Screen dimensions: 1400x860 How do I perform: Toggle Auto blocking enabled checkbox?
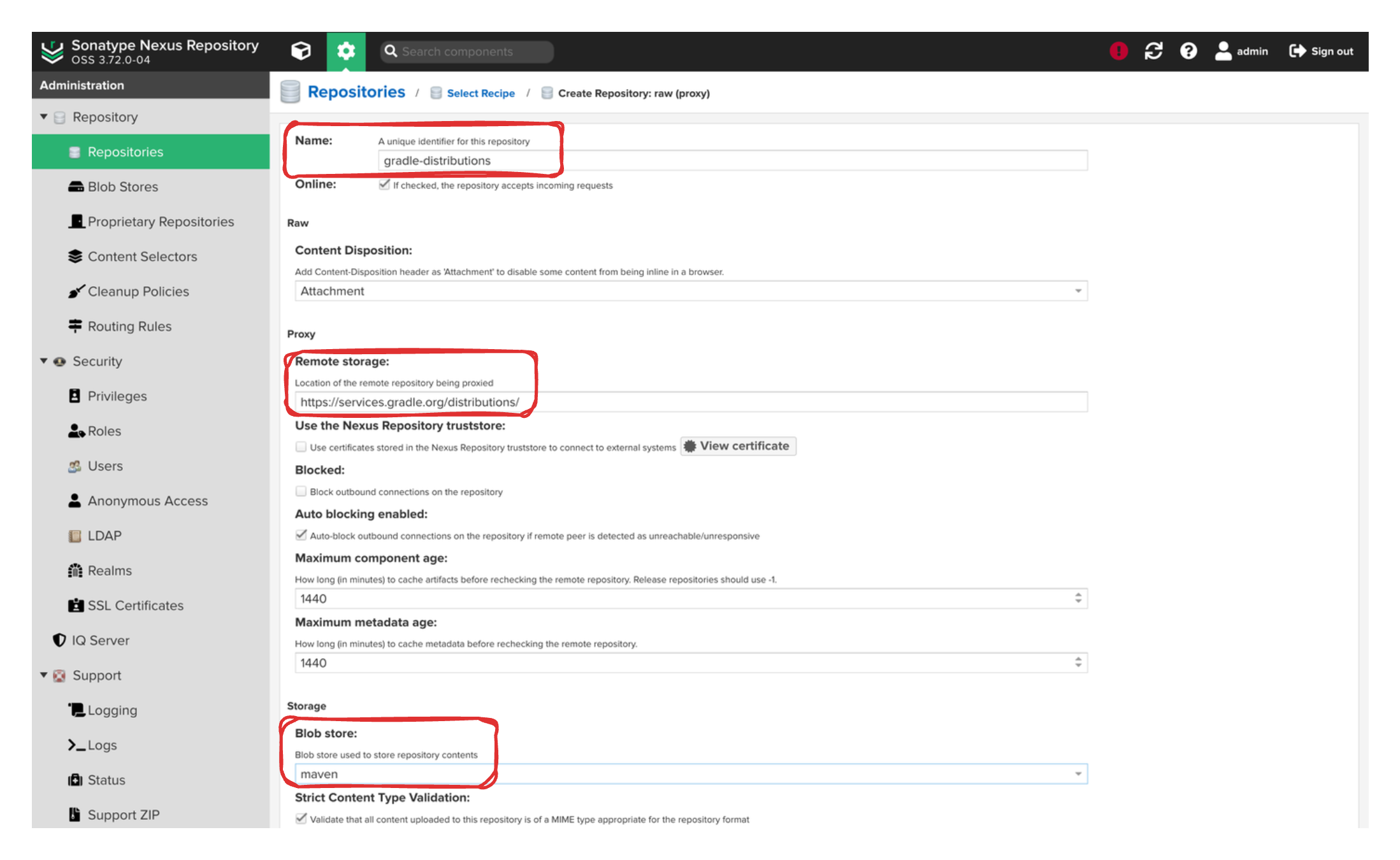point(301,535)
